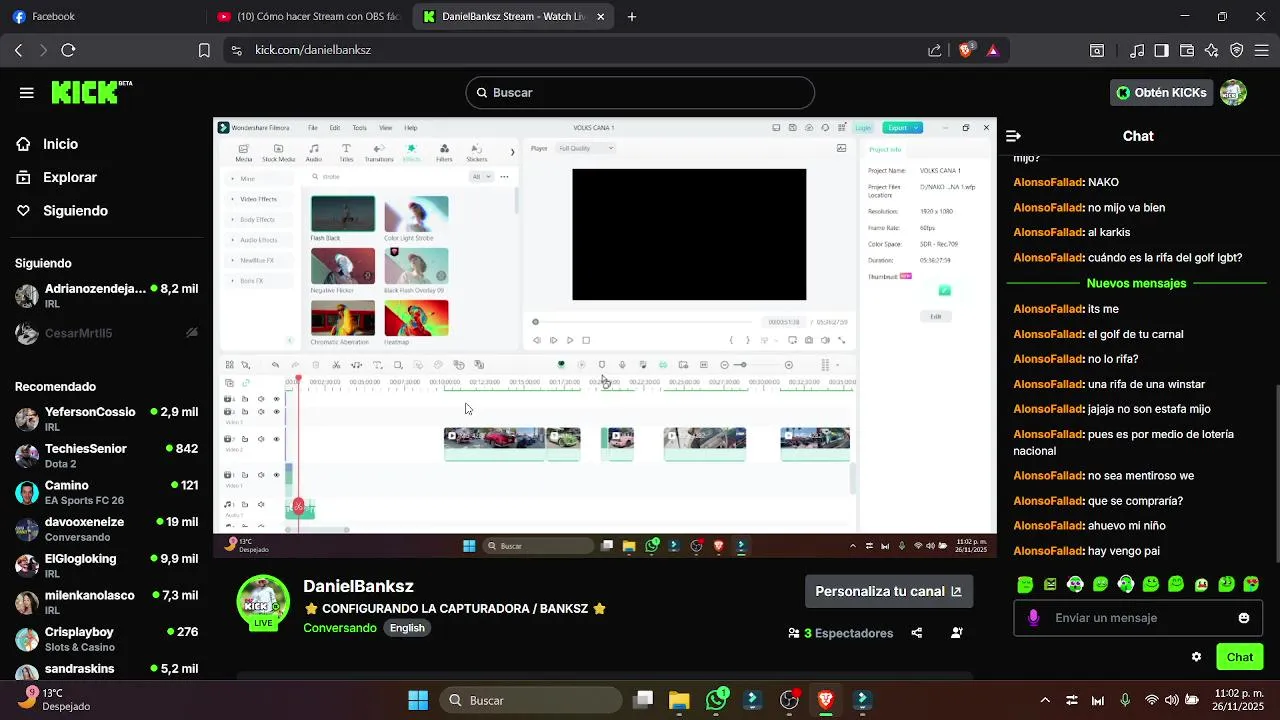Image resolution: width=1280 pixels, height=720 pixels.
Task: Click Stop button in Filmora player
Action: (586, 340)
